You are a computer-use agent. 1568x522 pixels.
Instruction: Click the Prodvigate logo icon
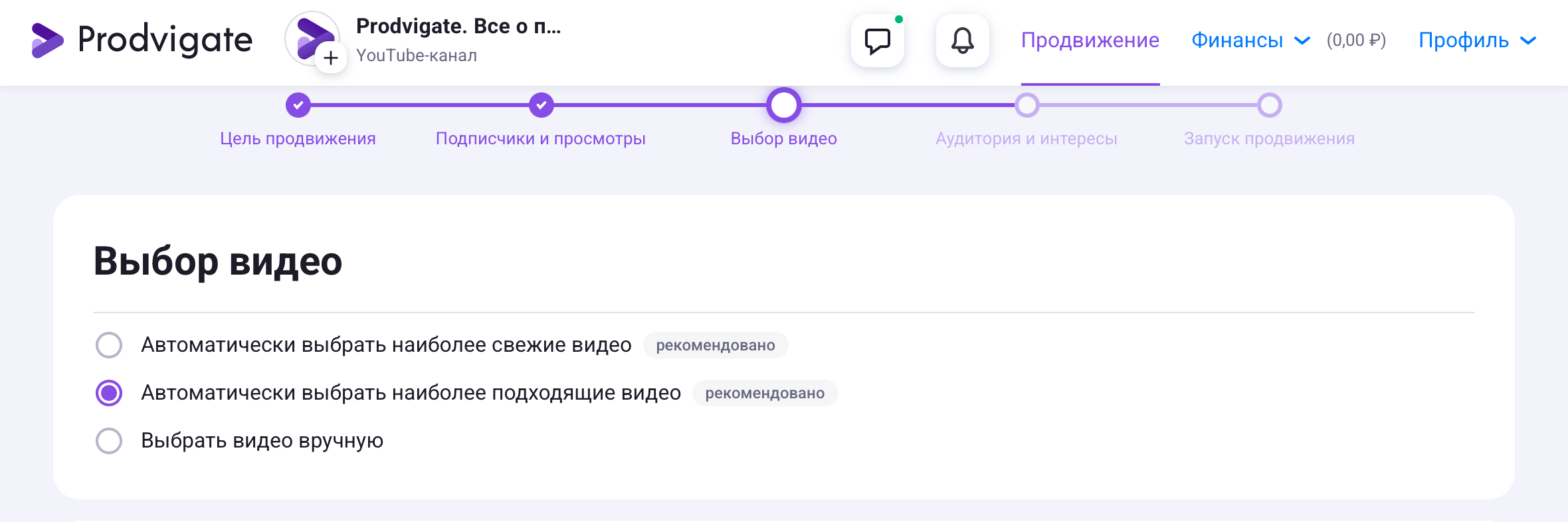(48, 40)
